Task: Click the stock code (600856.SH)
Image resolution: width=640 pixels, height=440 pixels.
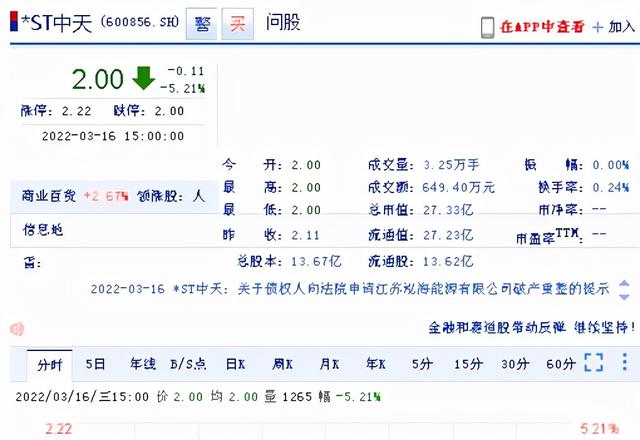Action: pyautogui.click(x=140, y=22)
